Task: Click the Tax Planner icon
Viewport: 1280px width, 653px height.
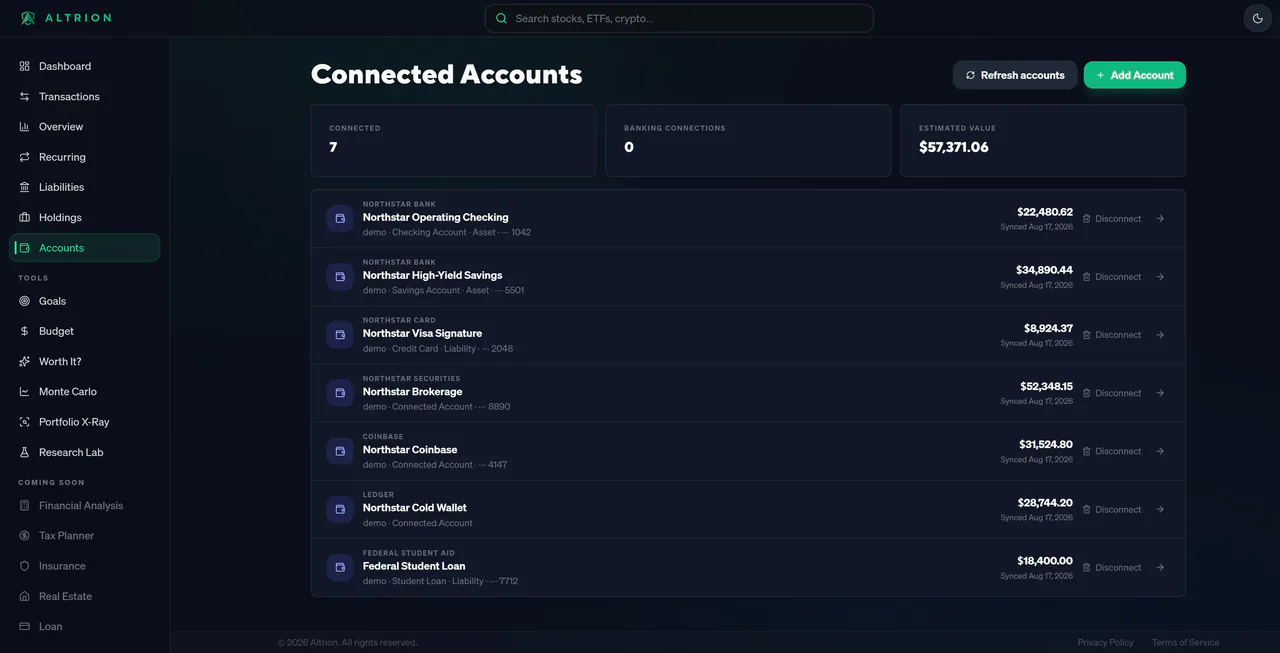Action: [25, 535]
